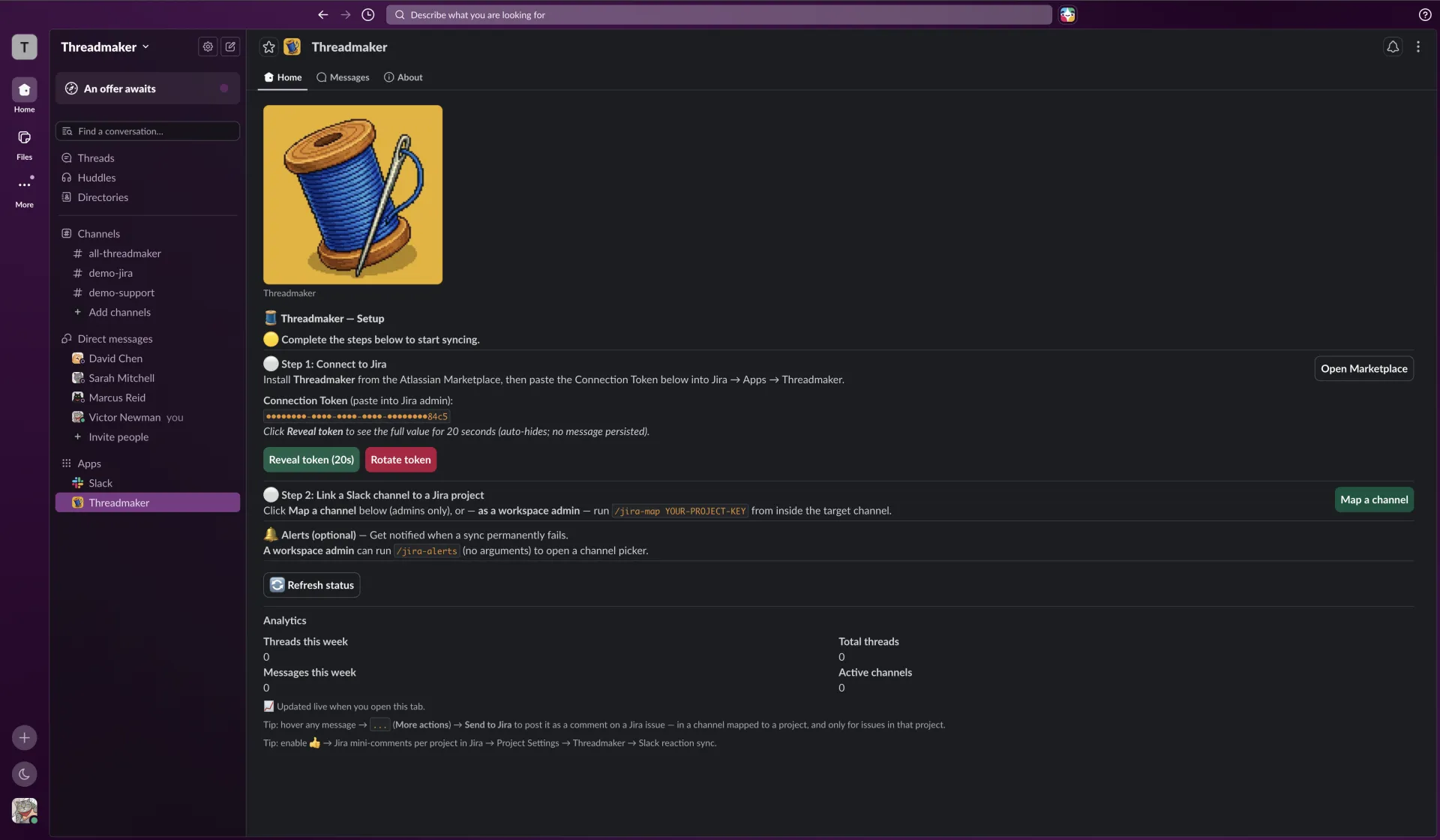Open the help question mark

[1425, 15]
